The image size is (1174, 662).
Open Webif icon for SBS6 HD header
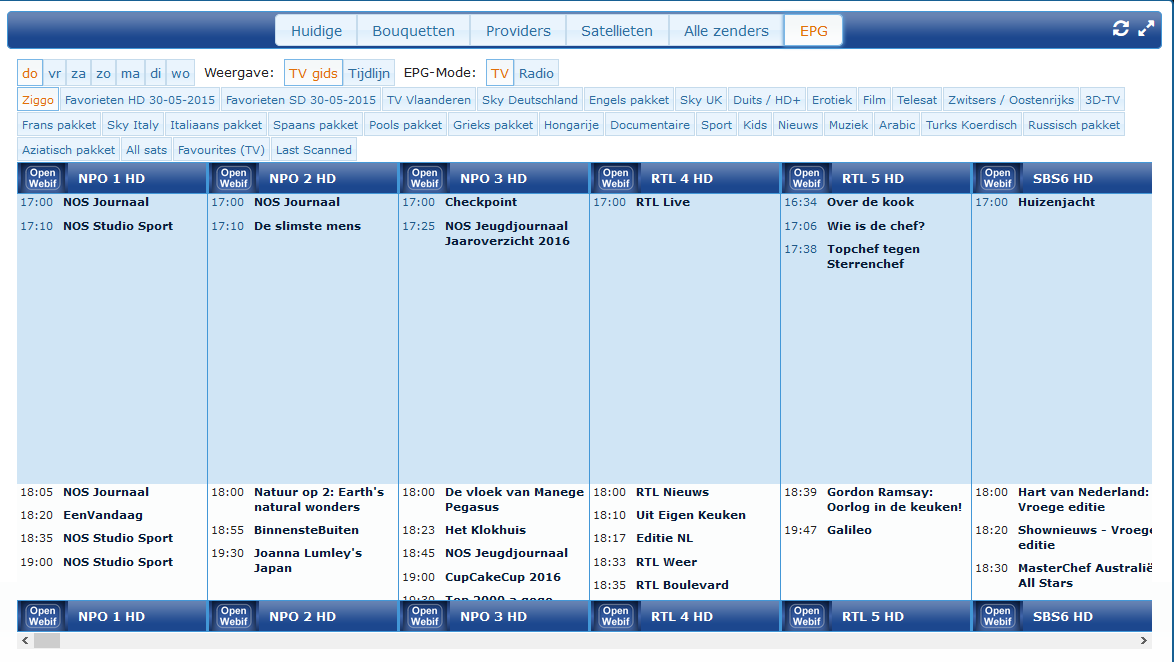[x=997, y=178]
